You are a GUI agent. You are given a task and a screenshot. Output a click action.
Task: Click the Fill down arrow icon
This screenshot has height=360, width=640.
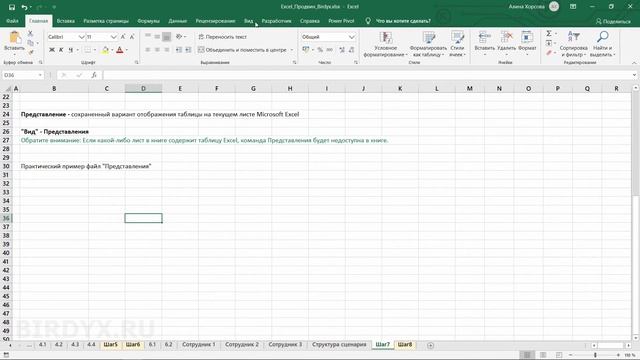click(549, 43)
